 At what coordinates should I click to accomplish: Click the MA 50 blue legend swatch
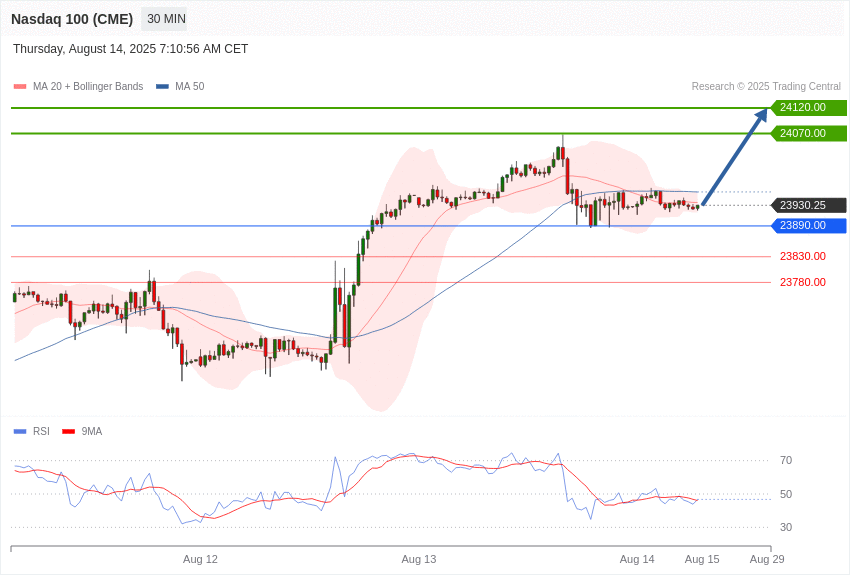point(162,87)
